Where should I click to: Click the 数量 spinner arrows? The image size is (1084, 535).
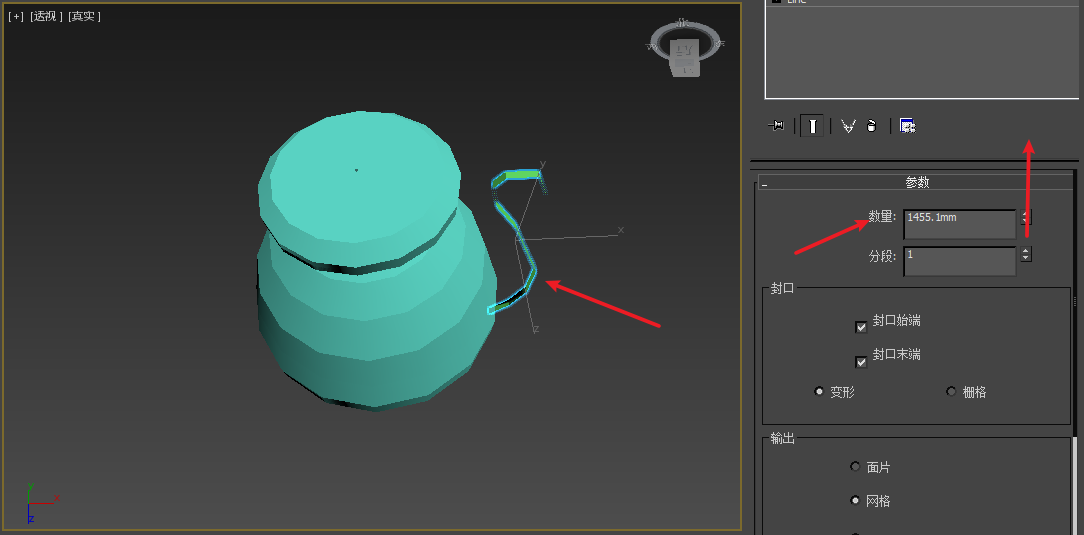1026,217
